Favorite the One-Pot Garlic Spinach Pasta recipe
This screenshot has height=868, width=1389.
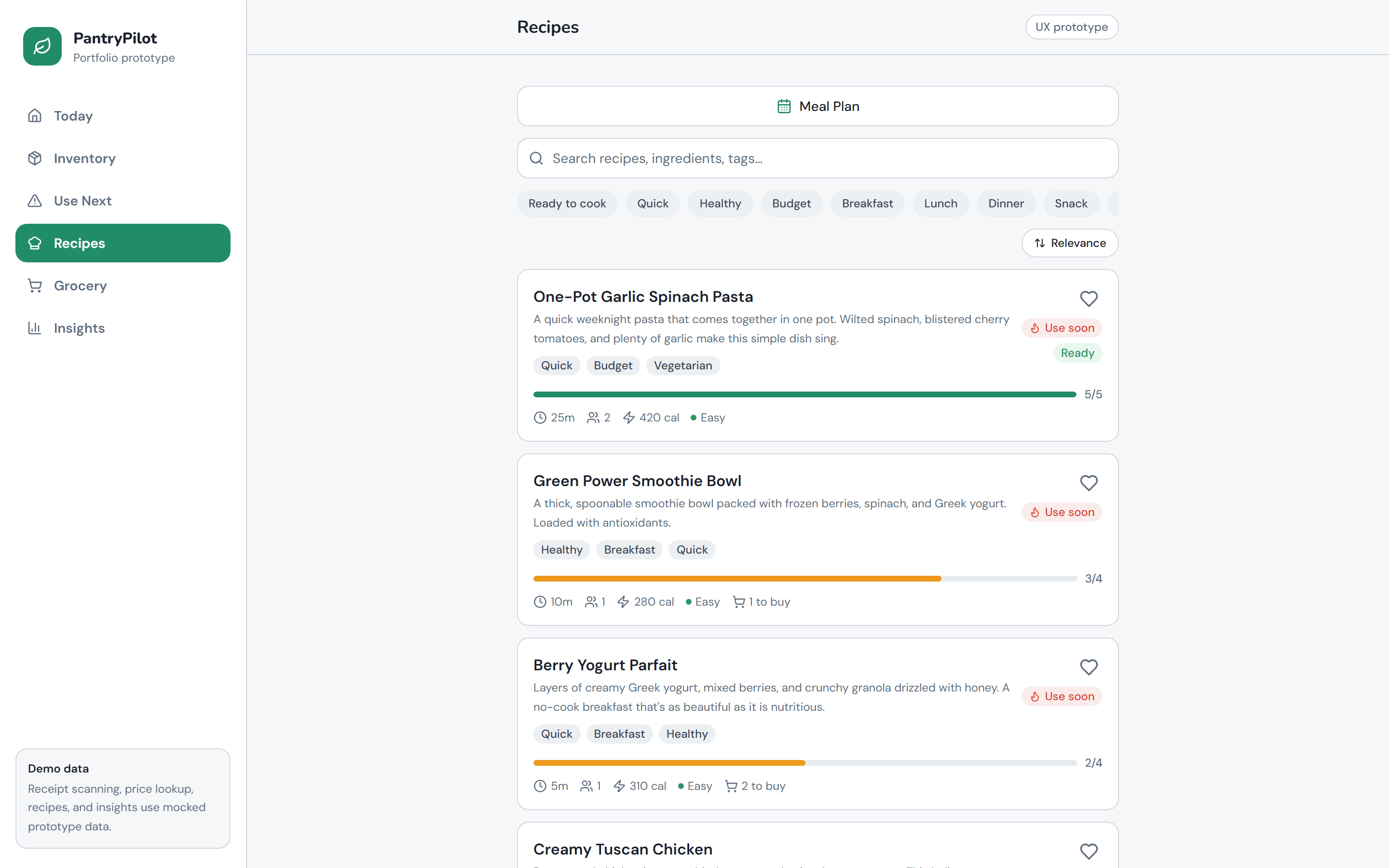click(1088, 299)
